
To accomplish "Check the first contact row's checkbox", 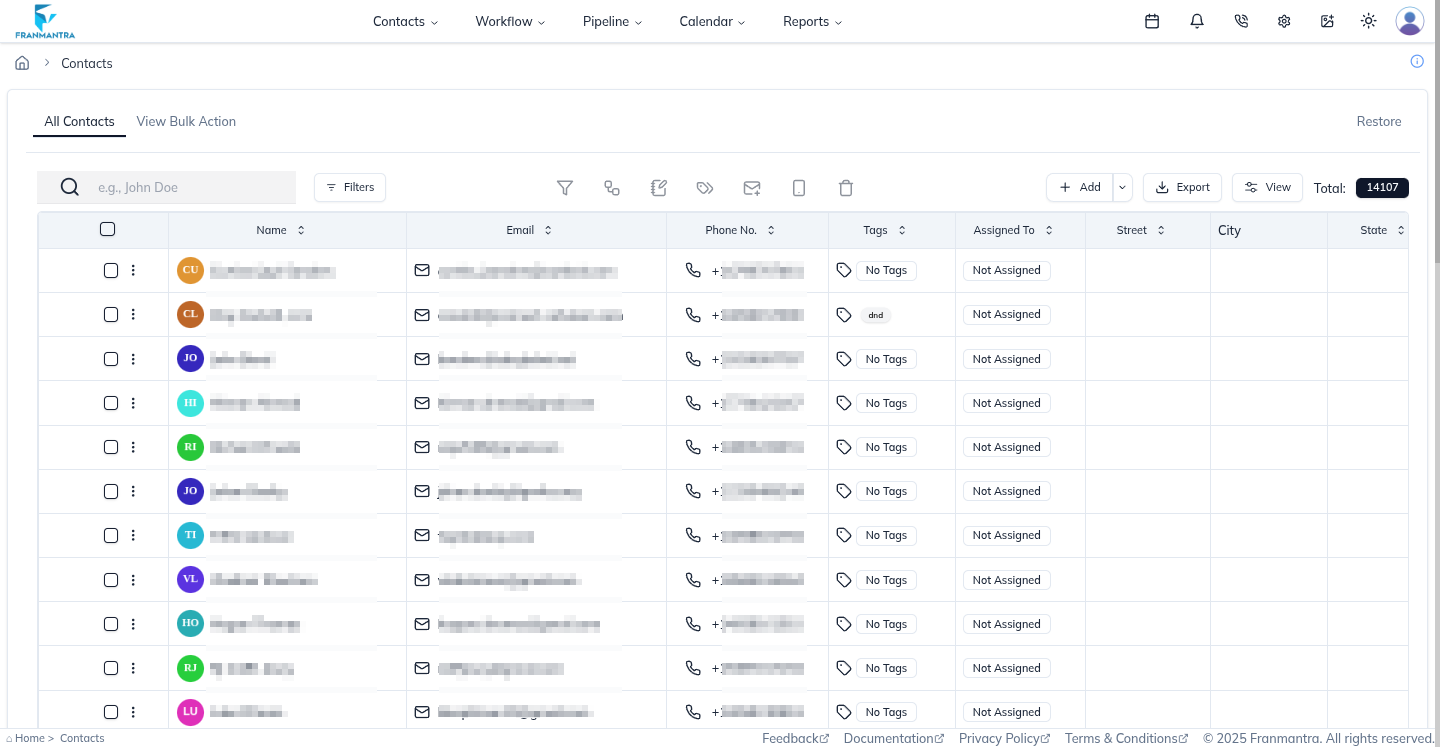I will pos(111,270).
